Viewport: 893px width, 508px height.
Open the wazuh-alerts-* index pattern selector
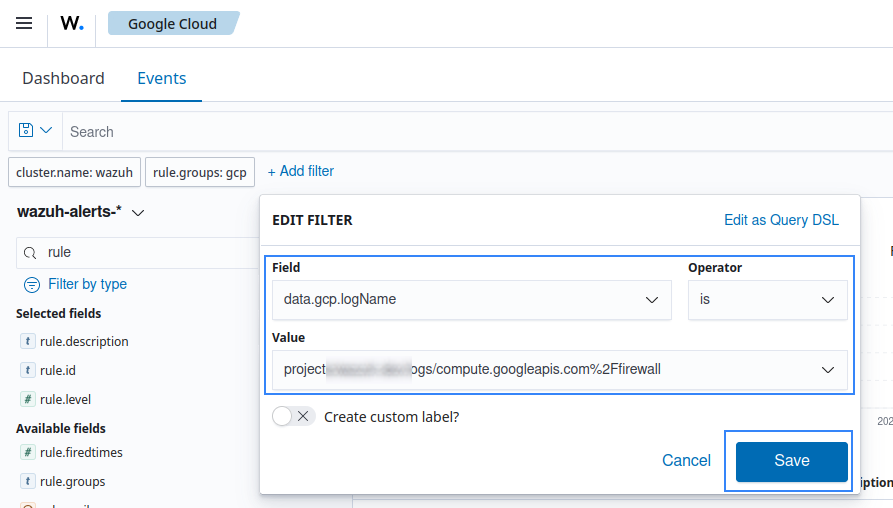click(x=138, y=213)
